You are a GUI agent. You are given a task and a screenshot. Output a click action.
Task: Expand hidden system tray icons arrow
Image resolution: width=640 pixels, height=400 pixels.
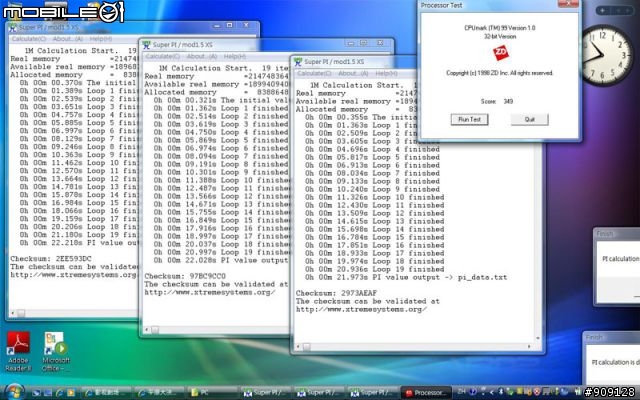pos(491,393)
